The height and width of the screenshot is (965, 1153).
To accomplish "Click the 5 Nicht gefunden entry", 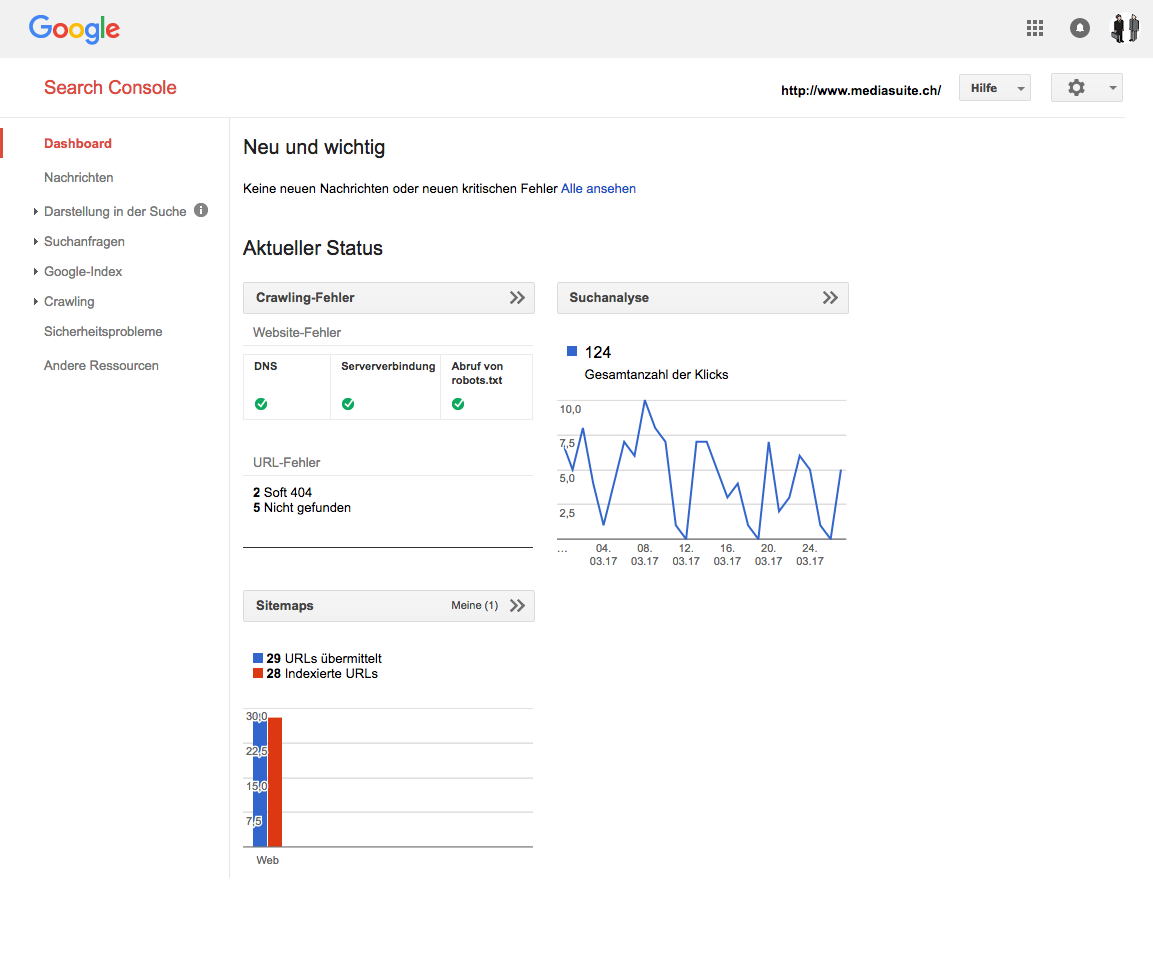I will 302,508.
